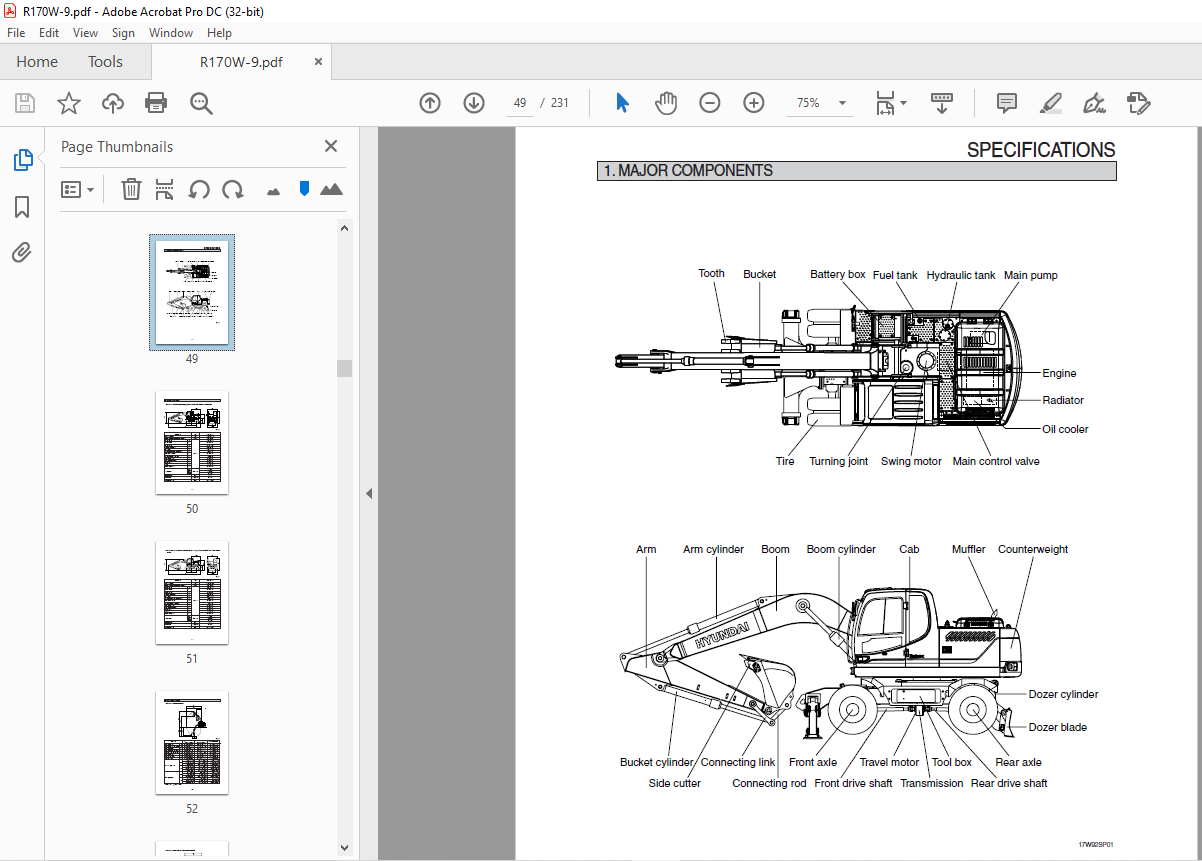Viewport: 1202px width, 861px height.
Task: Open the 75% zoom level dropdown
Action: click(842, 103)
